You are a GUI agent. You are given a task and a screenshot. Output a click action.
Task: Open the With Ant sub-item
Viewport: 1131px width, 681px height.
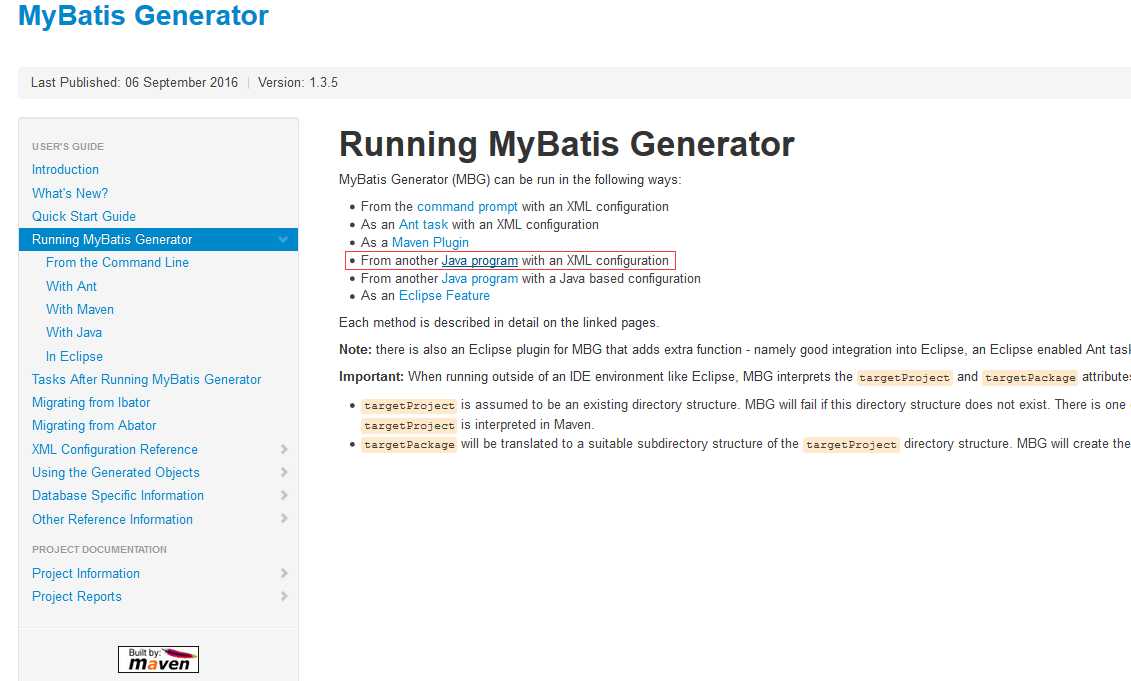click(71, 286)
